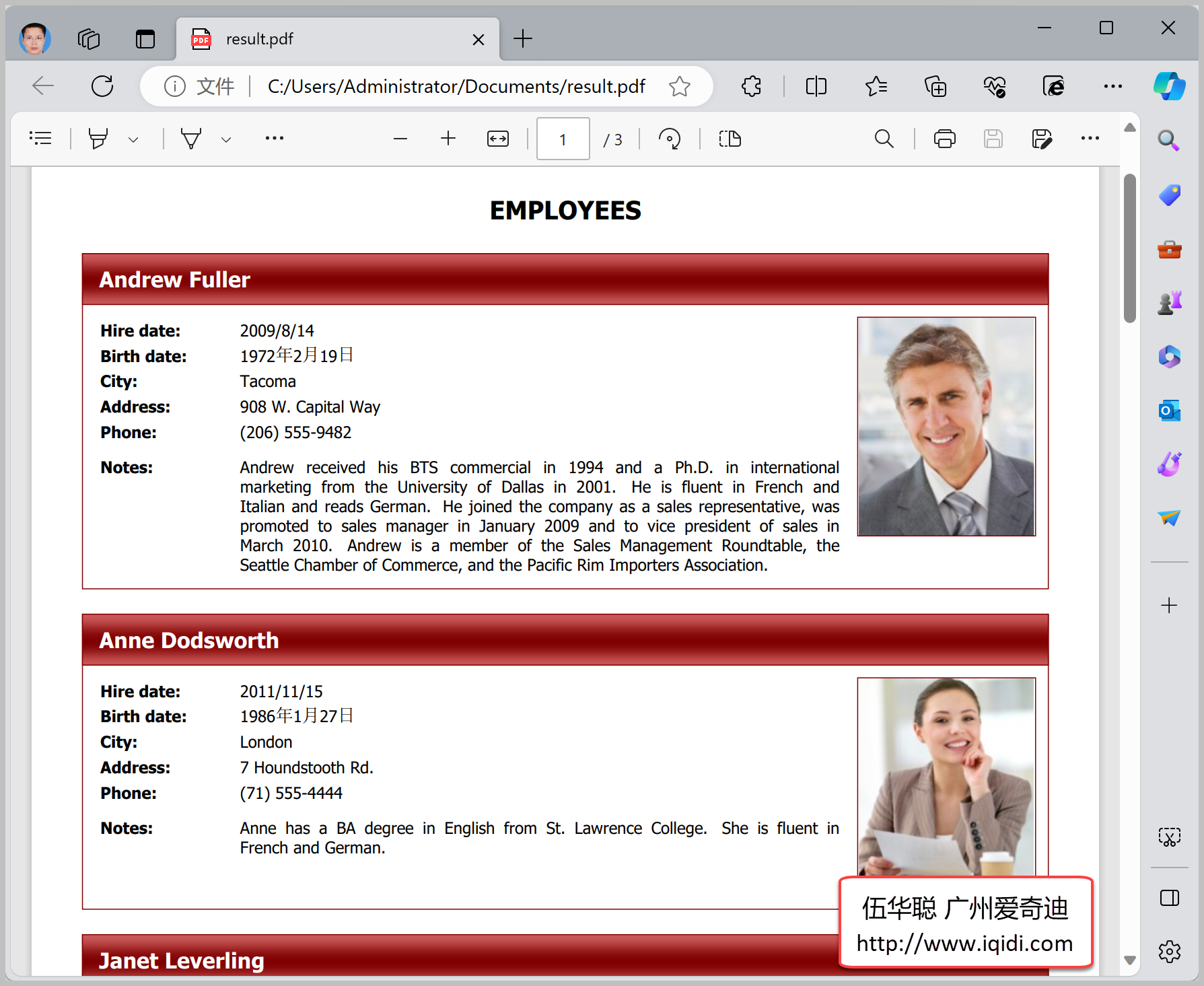The width and height of the screenshot is (1204, 986).
Task: Switch PDF page view layout
Action: click(x=730, y=139)
